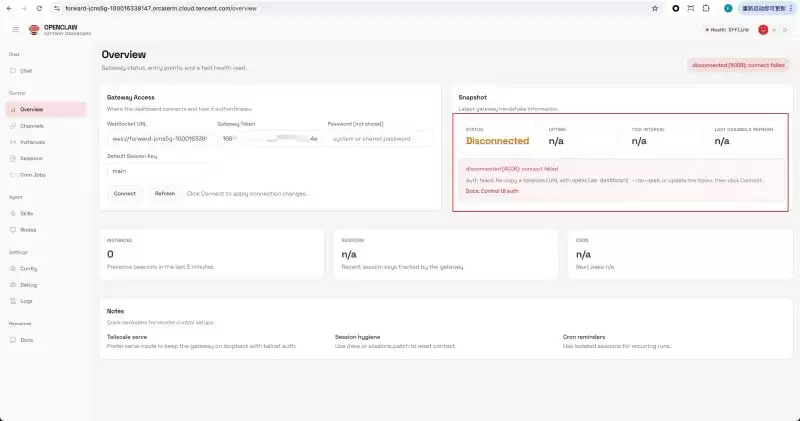Click the screenshot capture extension icon
This screenshot has width=800, height=421.
tap(691, 9)
